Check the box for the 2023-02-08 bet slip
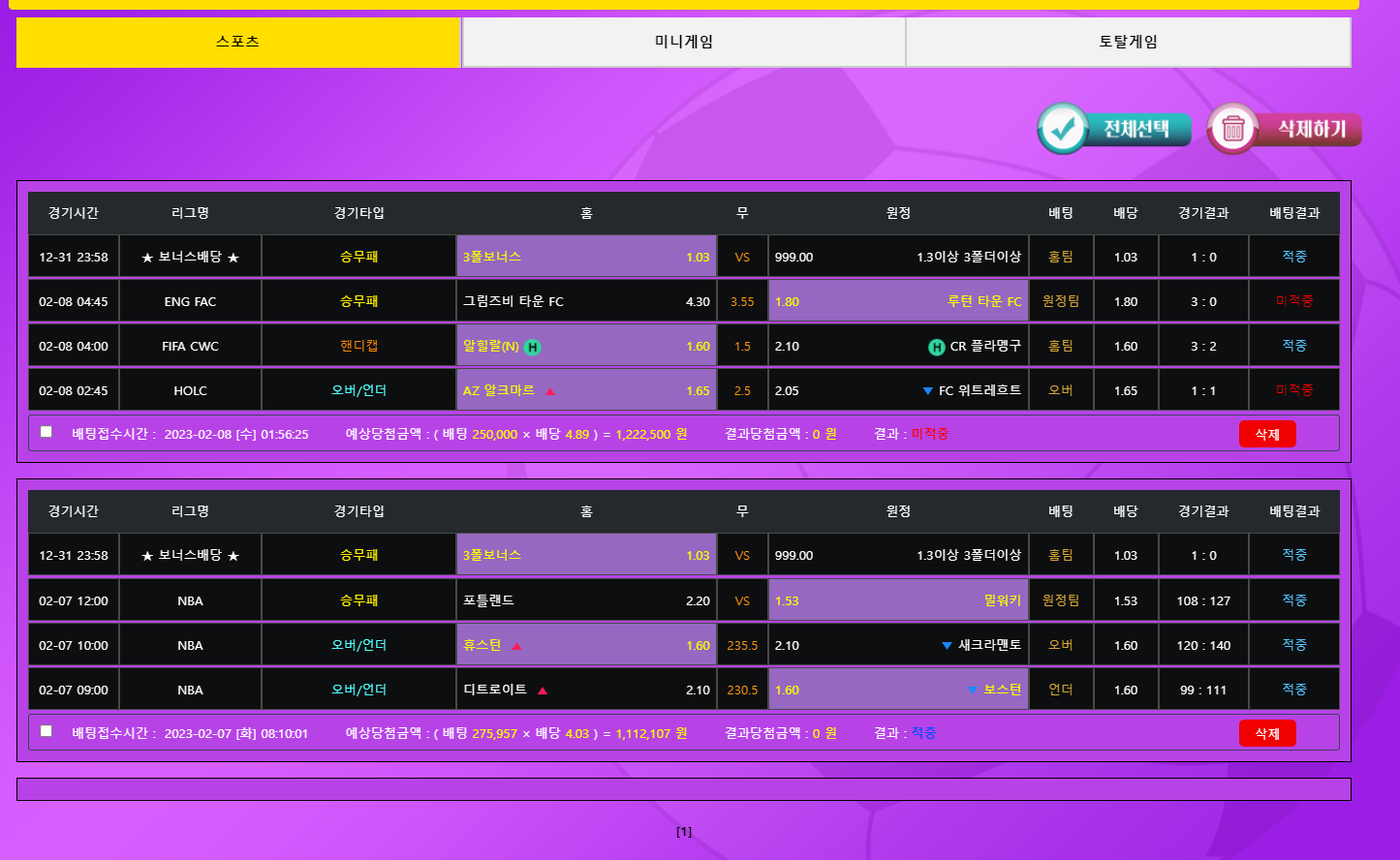Viewport: 1400px width, 860px height. click(x=47, y=432)
